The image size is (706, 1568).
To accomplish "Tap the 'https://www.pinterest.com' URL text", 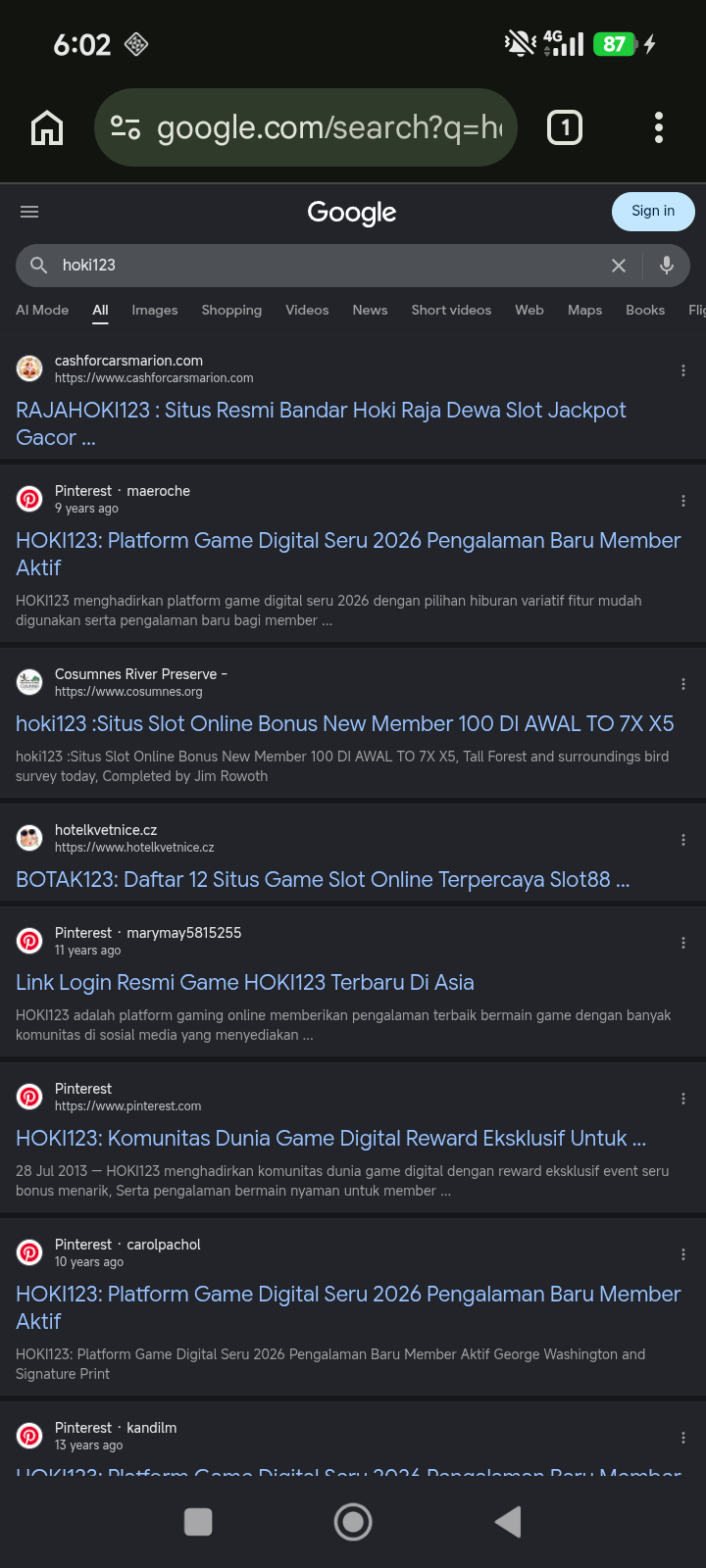I will [x=127, y=1106].
